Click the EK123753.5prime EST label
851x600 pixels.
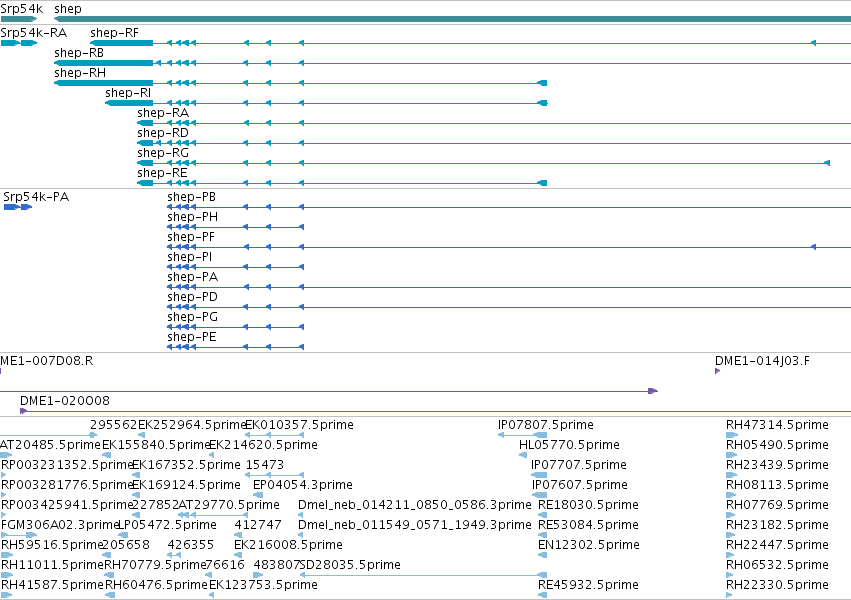click(x=263, y=585)
